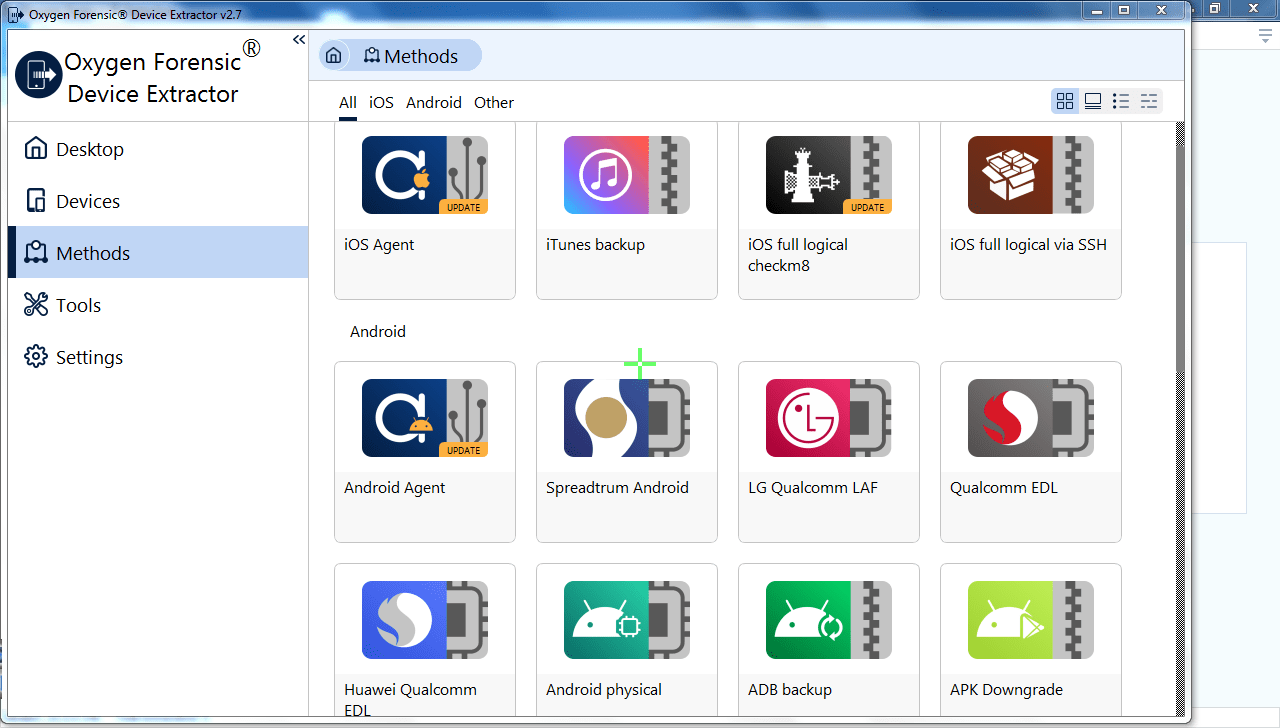Click the APK Downgrade label text
Image resolution: width=1280 pixels, height=728 pixels.
point(1006,690)
